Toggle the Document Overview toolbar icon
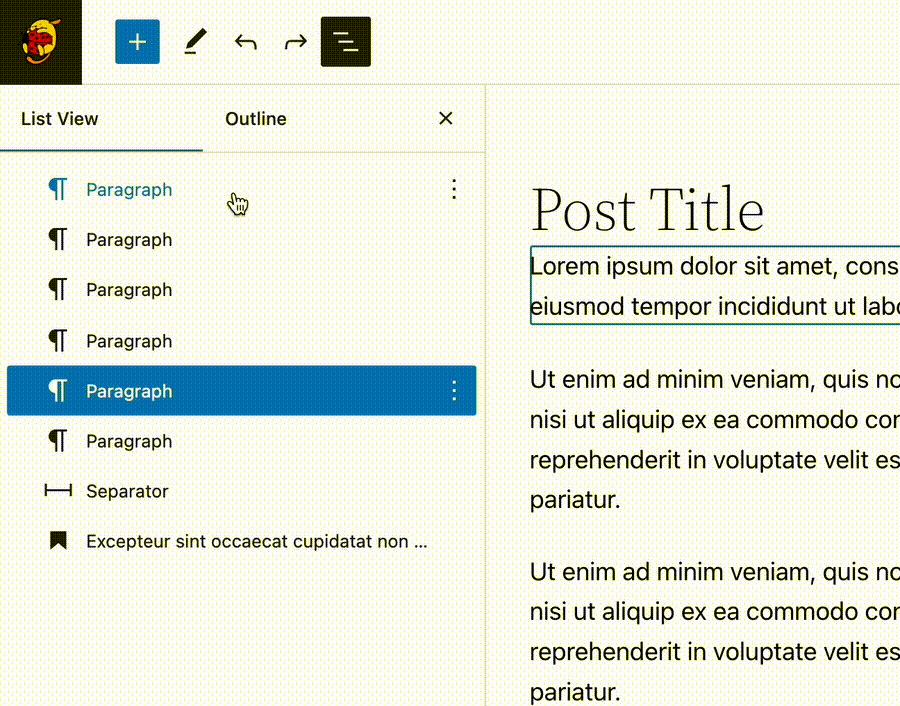The image size is (900, 706). [x=345, y=42]
